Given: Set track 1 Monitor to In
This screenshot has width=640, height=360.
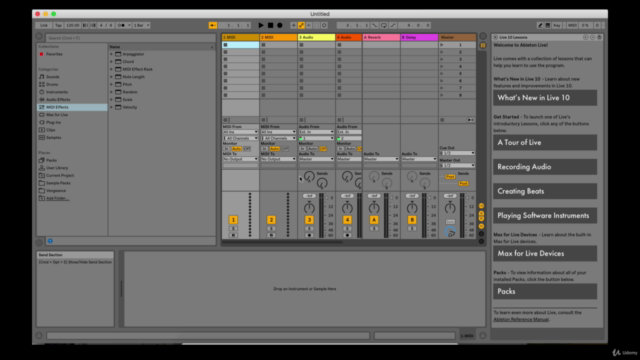Looking at the screenshot, I should click(x=226, y=149).
